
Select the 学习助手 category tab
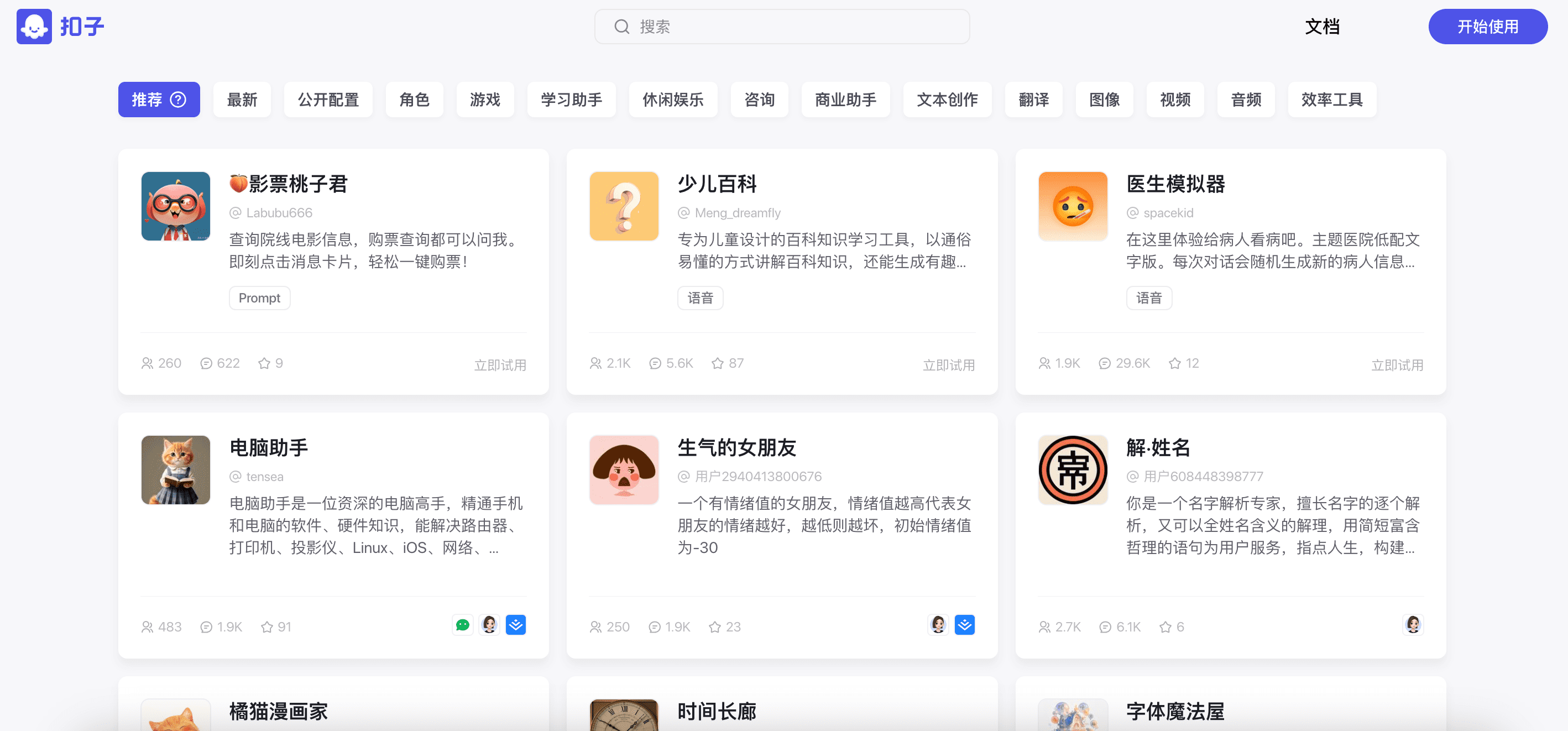571,99
